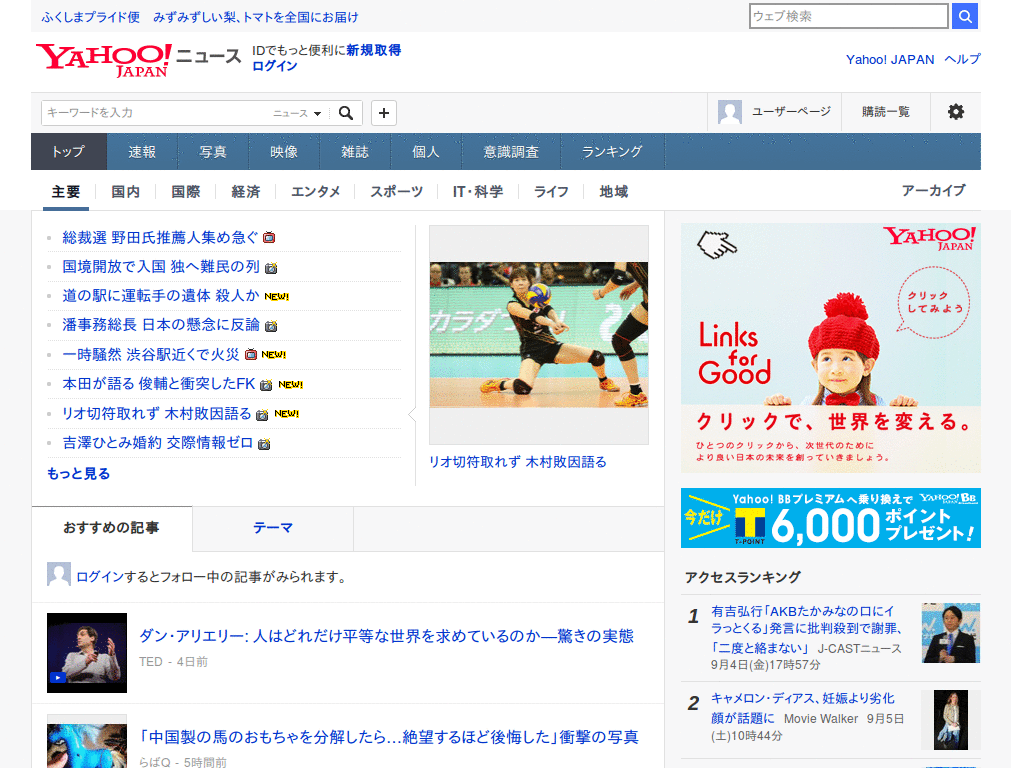Open the ランキング tab
1024x768 pixels.
click(x=613, y=152)
